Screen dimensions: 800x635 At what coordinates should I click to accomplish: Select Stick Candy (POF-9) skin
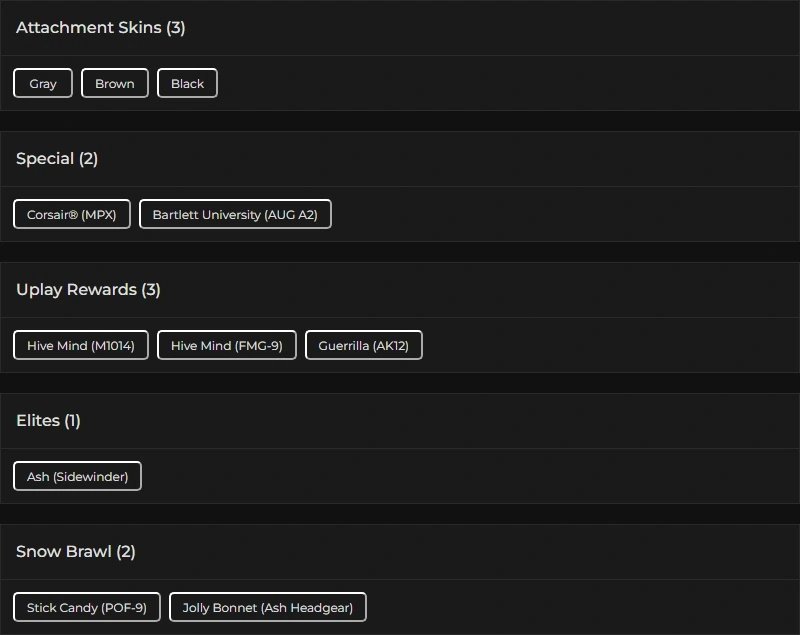[87, 608]
